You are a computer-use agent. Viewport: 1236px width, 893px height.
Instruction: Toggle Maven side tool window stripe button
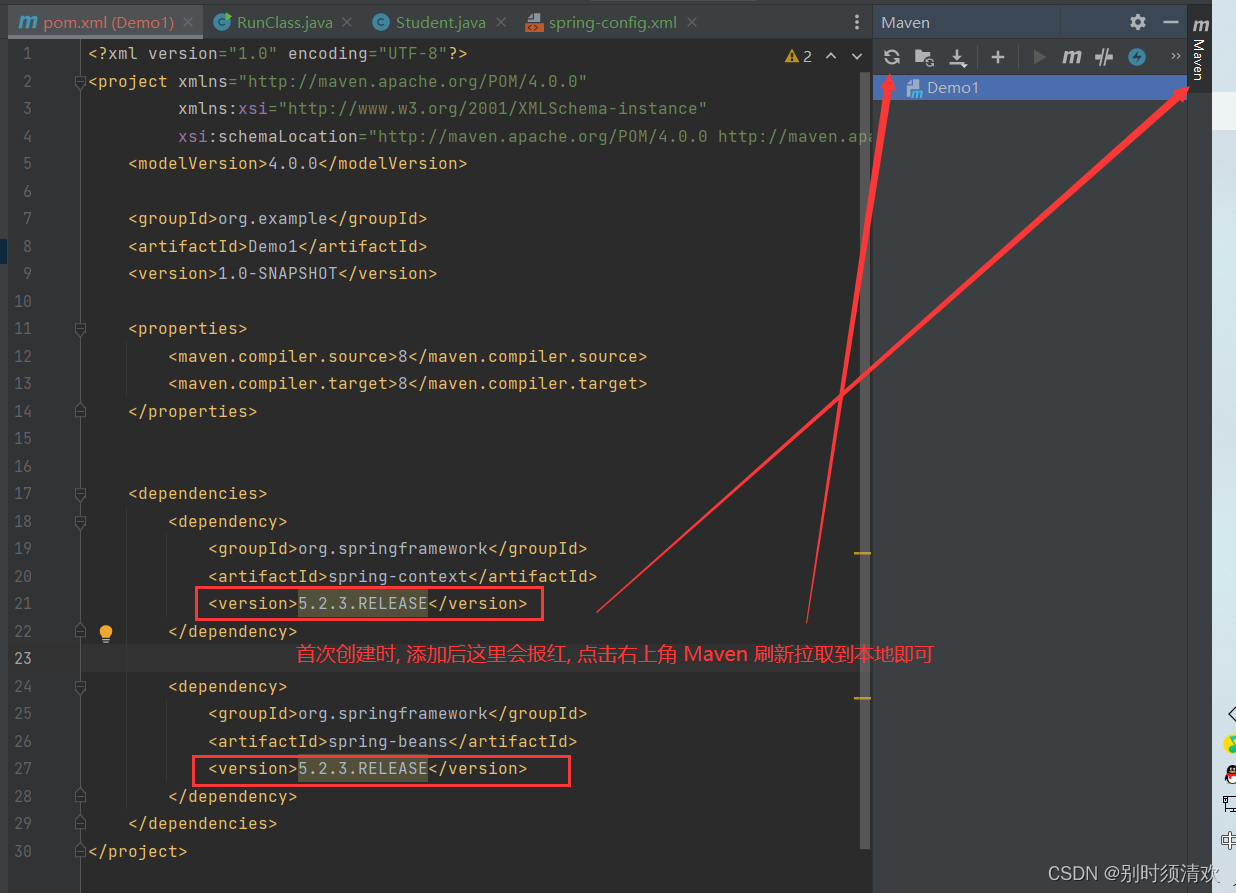pyautogui.click(x=1199, y=48)
